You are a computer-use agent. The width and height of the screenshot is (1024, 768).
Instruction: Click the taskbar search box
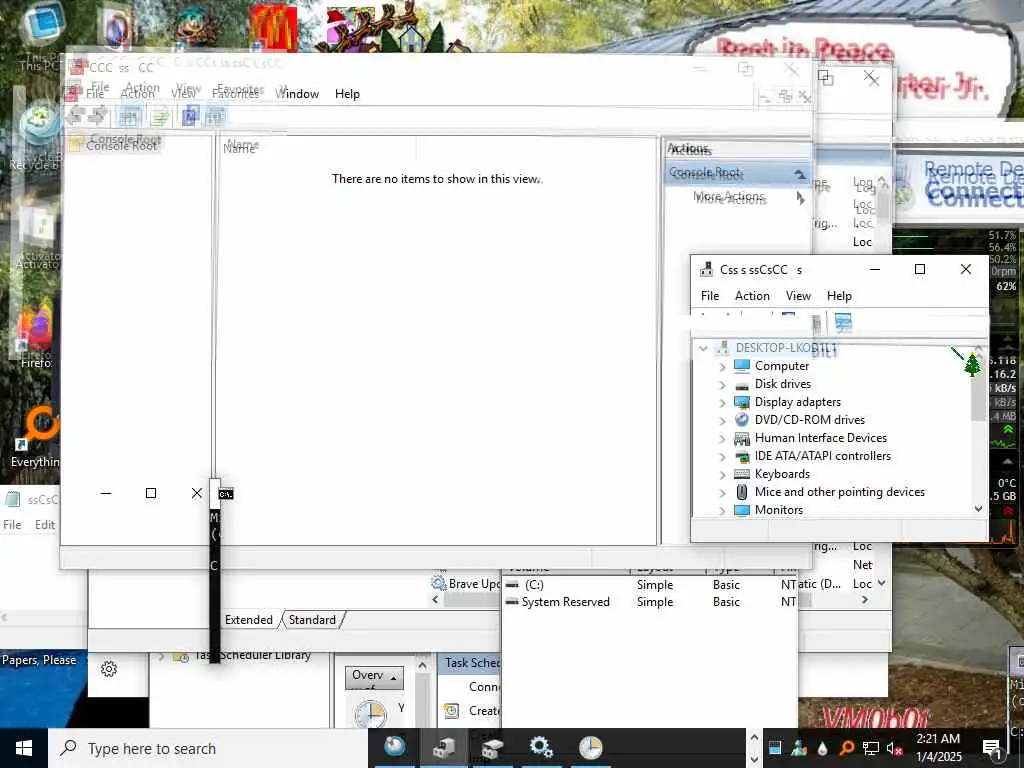208,748
